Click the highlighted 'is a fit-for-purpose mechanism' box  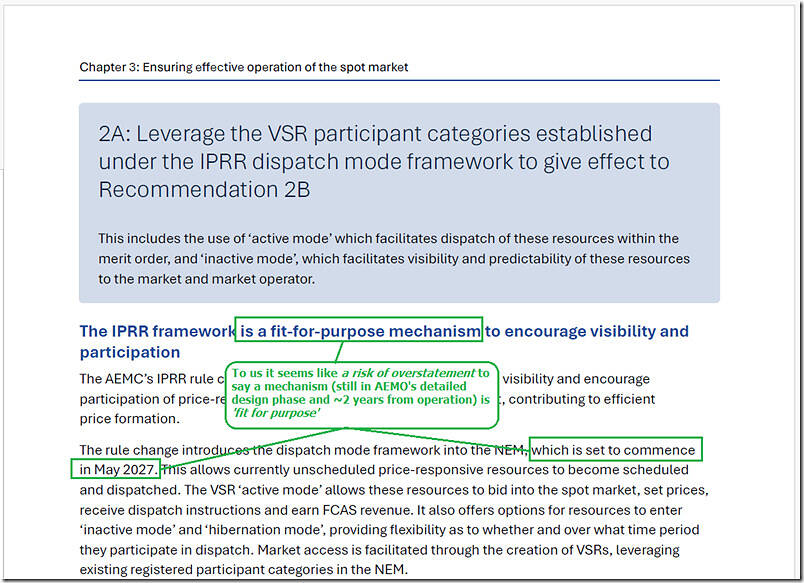coord(359,331)
